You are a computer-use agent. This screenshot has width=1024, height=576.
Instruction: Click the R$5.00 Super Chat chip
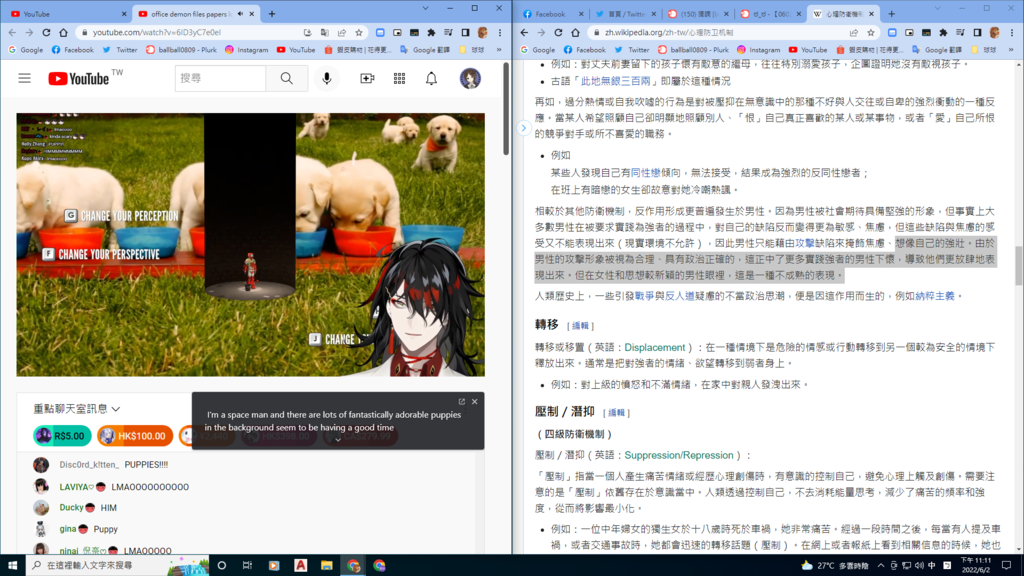[62, 436]
